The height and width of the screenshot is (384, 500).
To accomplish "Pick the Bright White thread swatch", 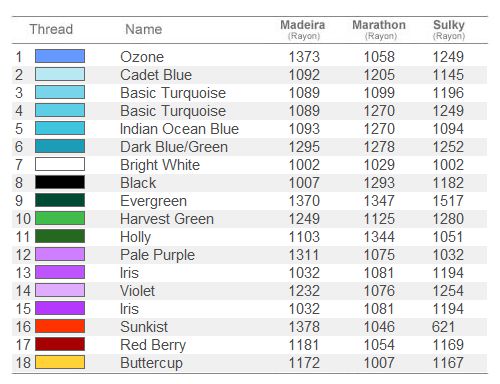I will point(60,164).
